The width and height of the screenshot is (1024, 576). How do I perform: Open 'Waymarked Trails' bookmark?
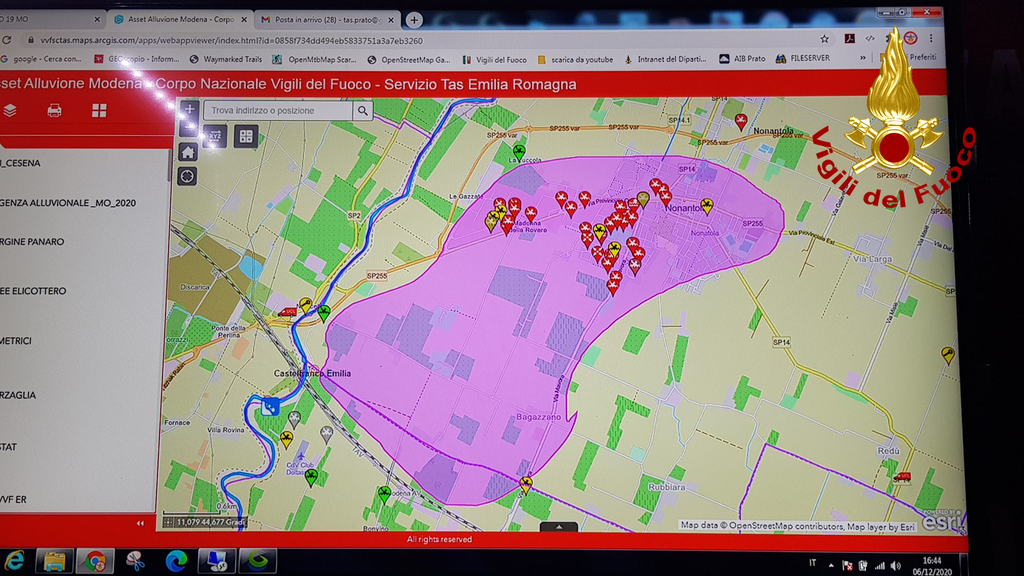coord(225,59)
